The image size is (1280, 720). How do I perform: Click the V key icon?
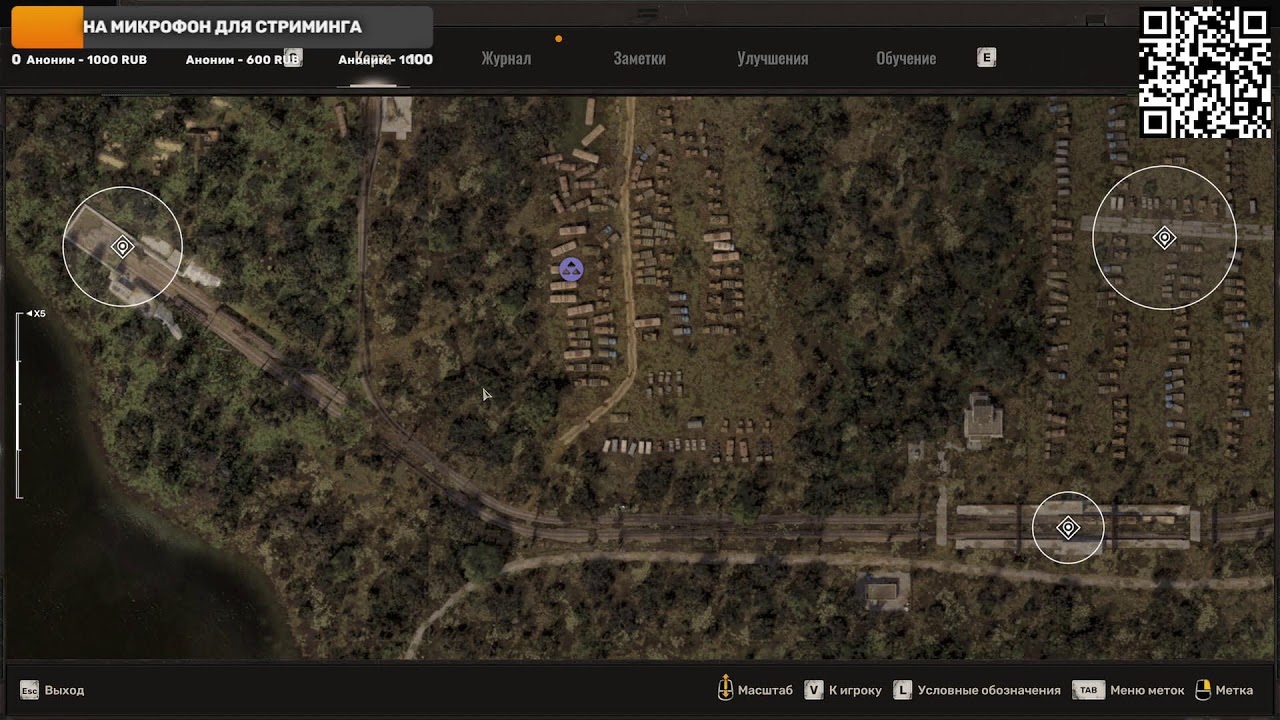tap(814, 690)
